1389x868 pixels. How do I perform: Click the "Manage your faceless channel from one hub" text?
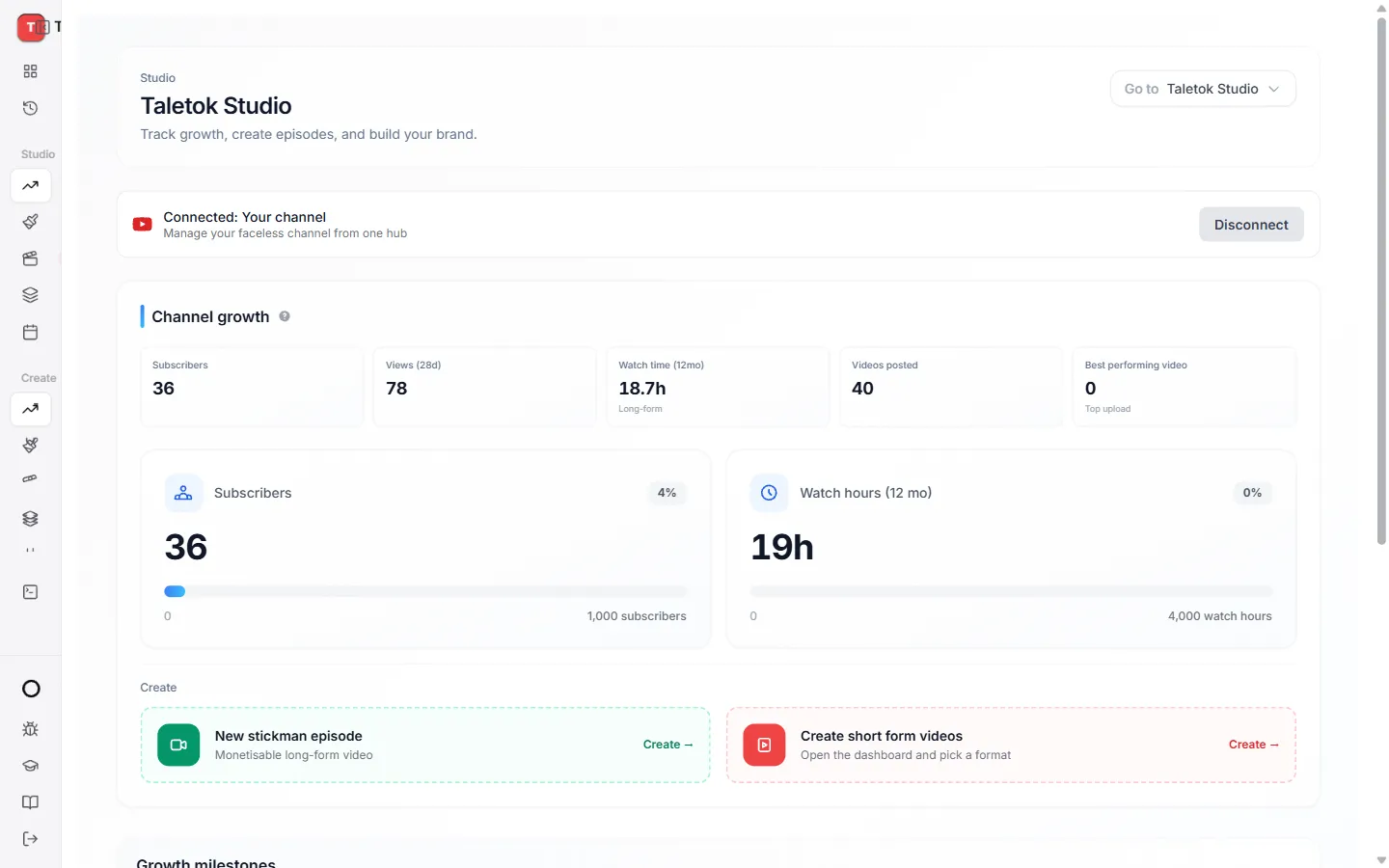(286, 233)
